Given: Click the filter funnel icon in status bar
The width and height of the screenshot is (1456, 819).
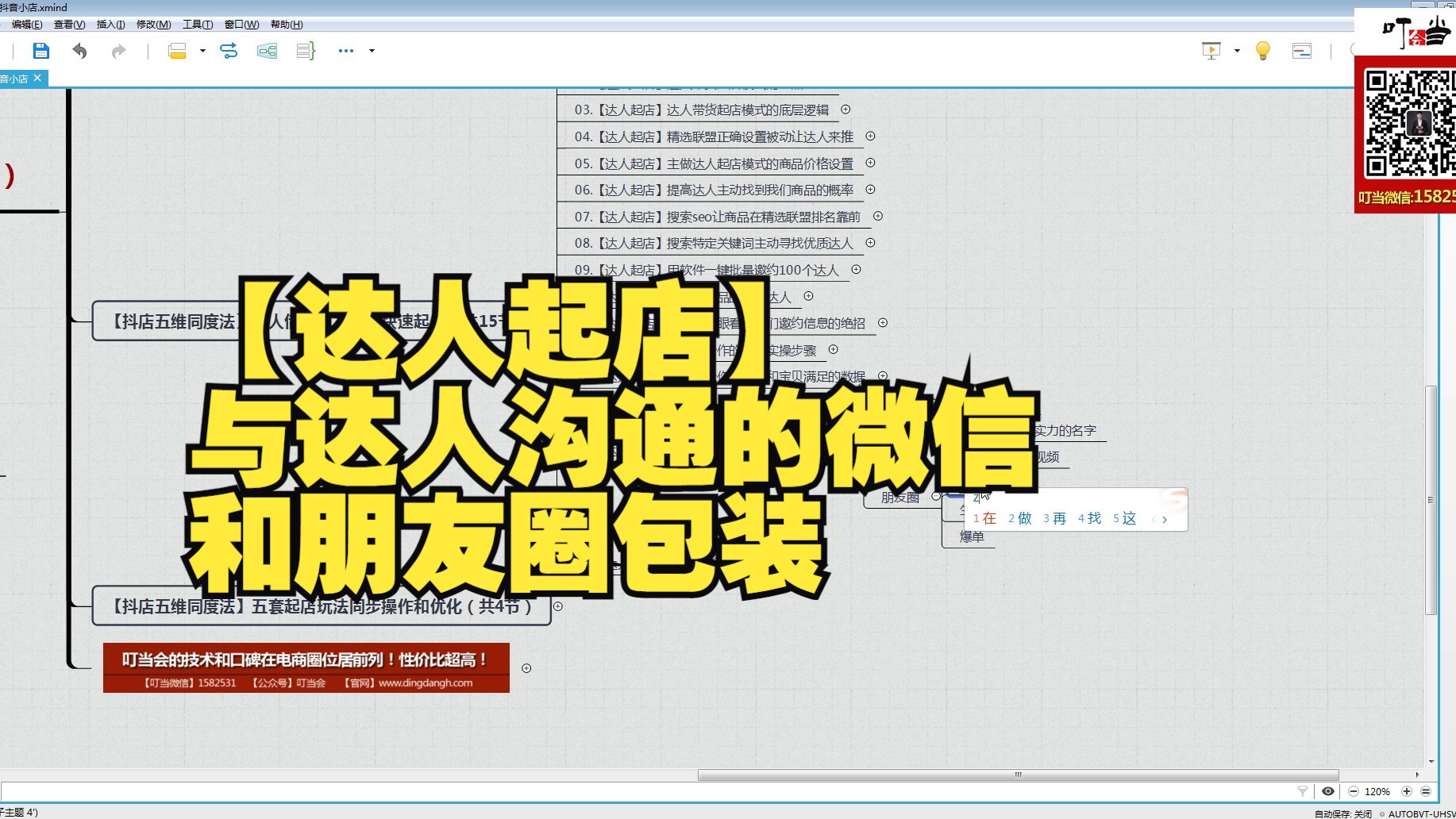Looking at the screenshot, I should (1302, 791).
